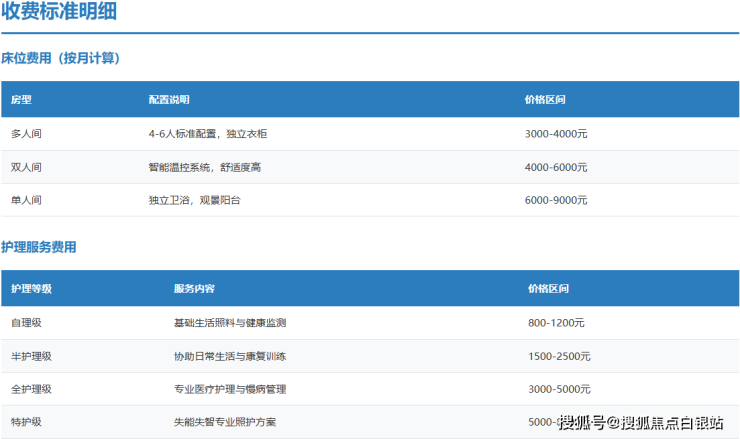740x439 pixels.
Task: Click the 独立卫浴，观景阳台 description cell
Action: (x=194, y=200)
